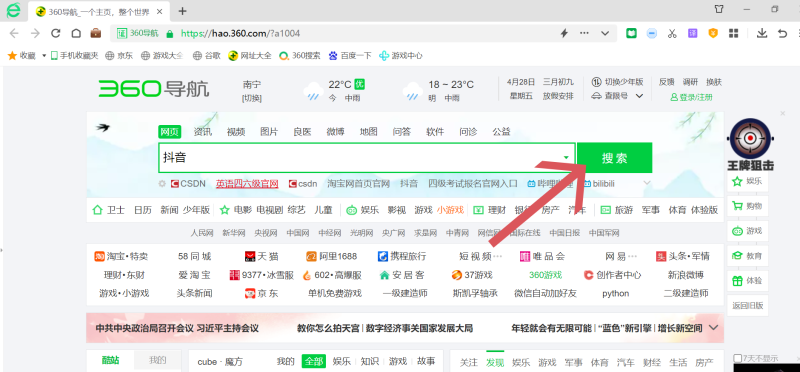Click the 换肤 link
800x372 pixels.
point(714,82)
